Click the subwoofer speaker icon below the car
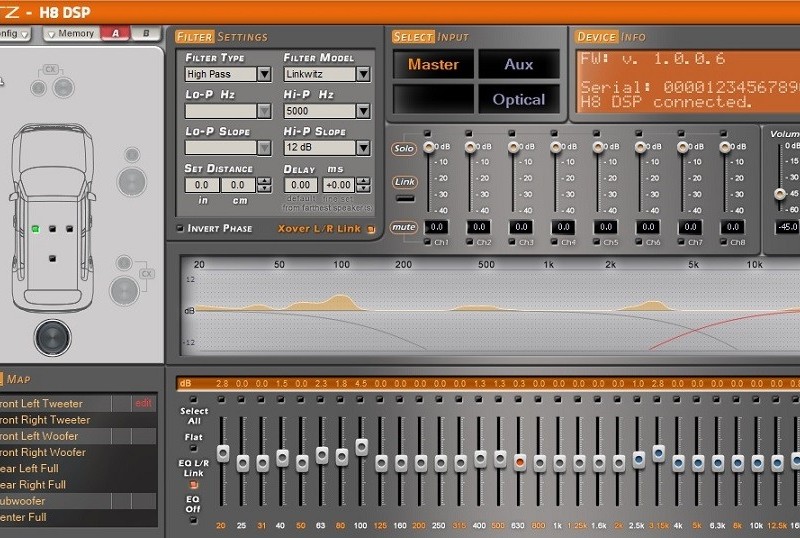800x538 pixels. click(x=52, y=338)
